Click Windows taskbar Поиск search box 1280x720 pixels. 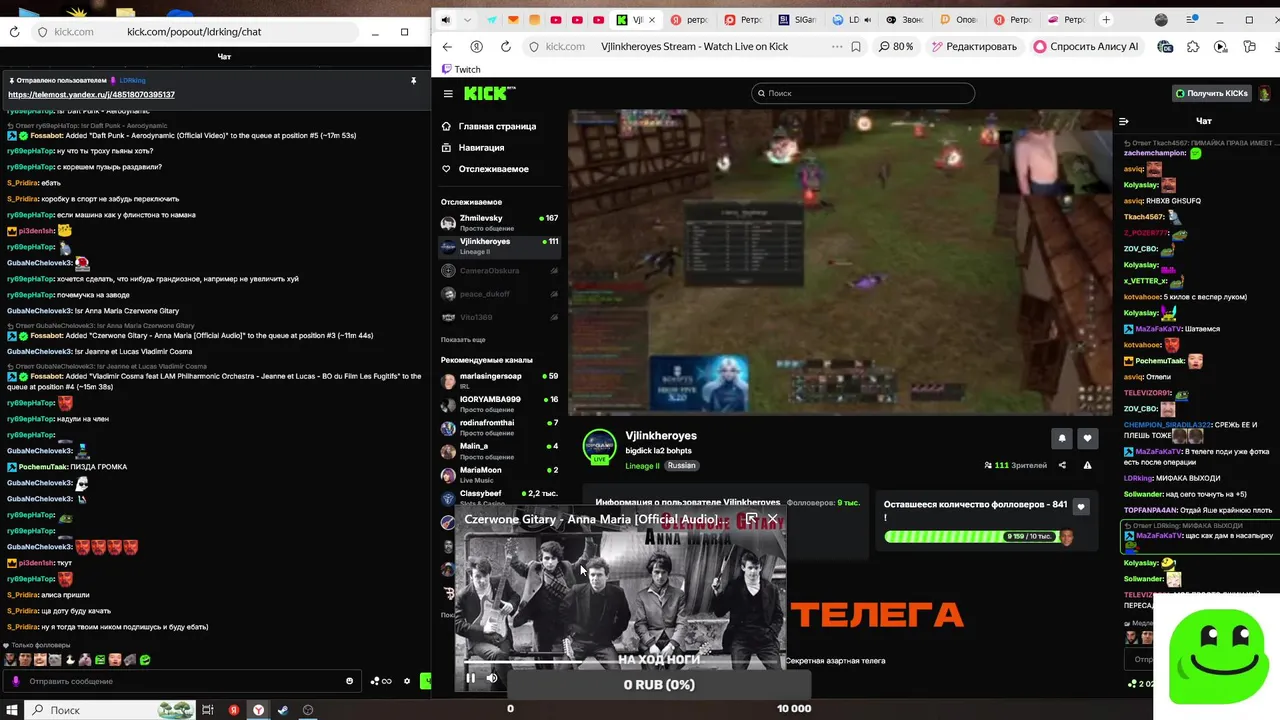click(x=110, y=710)
